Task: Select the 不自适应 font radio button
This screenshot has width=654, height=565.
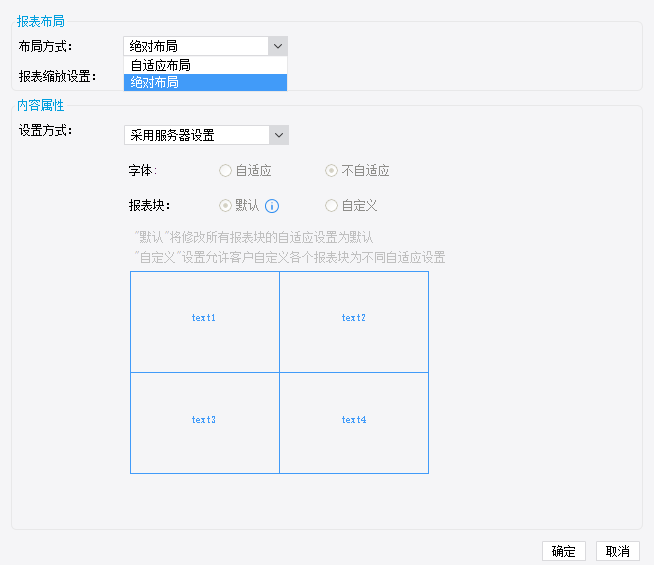Action: [331, 171]
